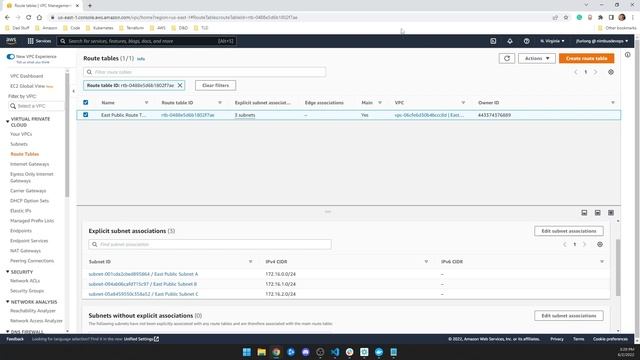Open the help question mark menu
640x360 pixels.
(527, 41)
